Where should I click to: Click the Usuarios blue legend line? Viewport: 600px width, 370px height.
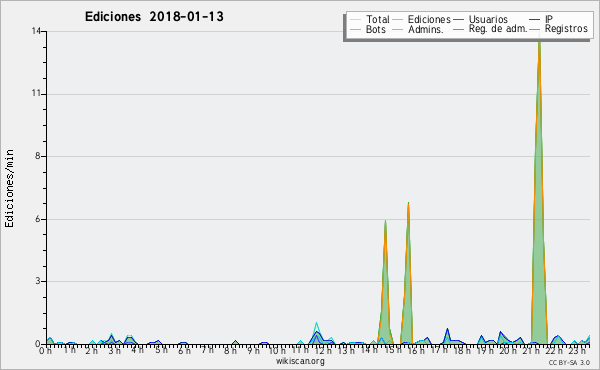(x=458, y=20)
